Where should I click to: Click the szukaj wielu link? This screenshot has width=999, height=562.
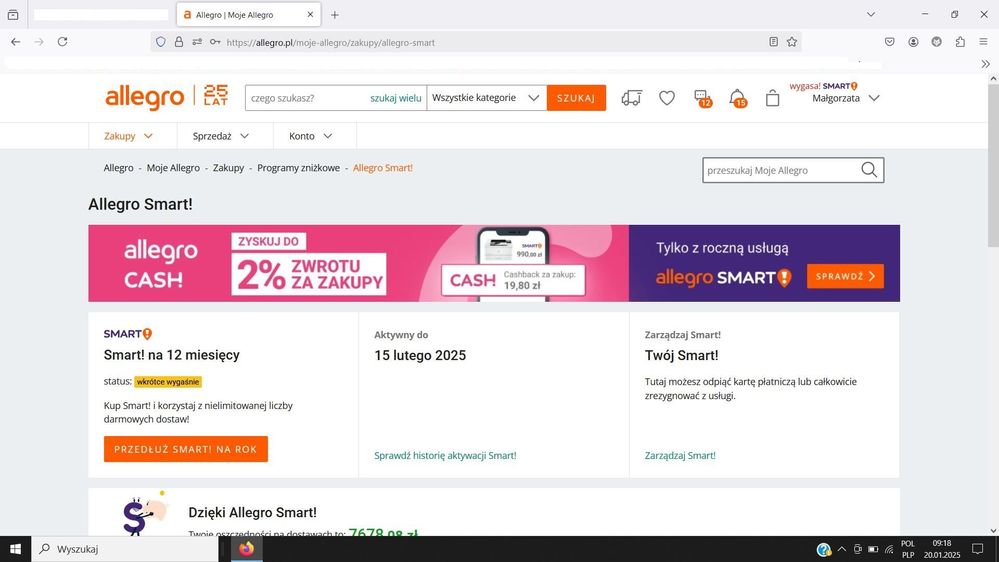[x=396, y=98]
